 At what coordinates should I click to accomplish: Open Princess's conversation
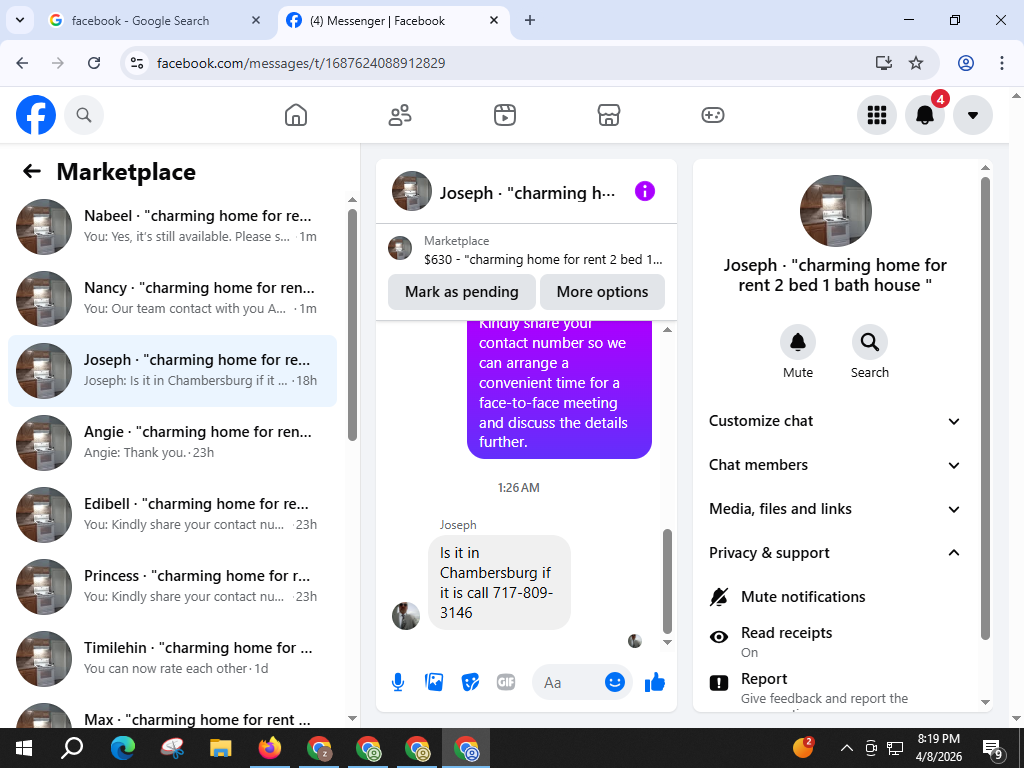[x=172, y=586]
